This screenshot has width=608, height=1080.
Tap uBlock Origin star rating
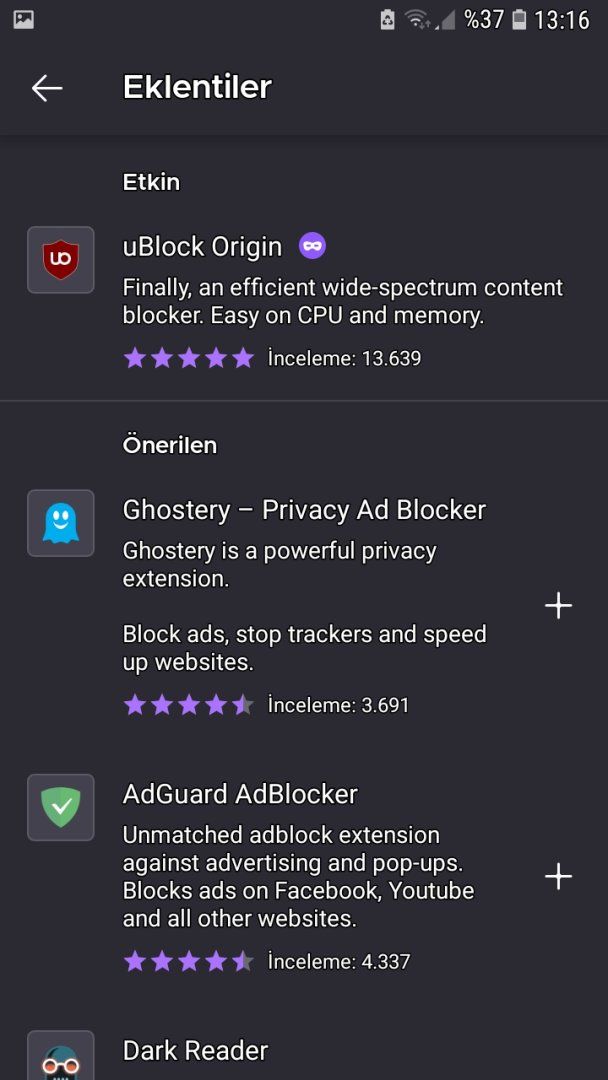pos(189,358)
